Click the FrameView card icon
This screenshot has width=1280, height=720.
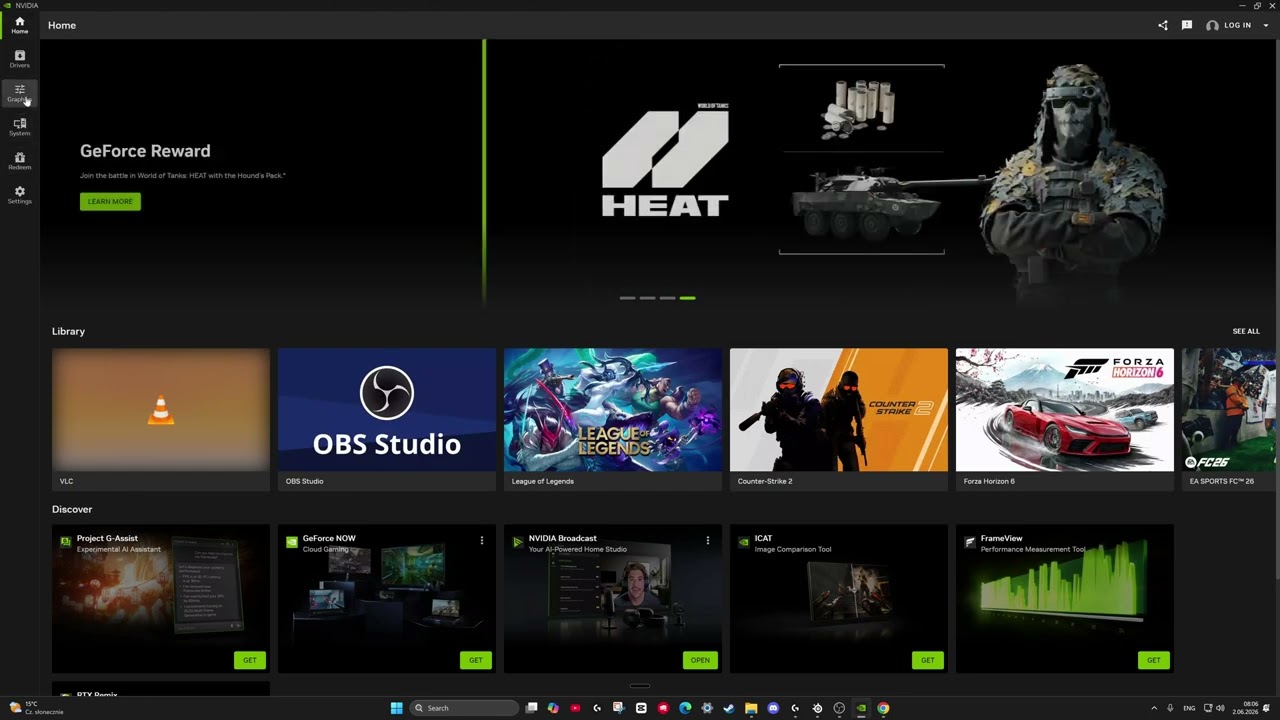[970, 542]
